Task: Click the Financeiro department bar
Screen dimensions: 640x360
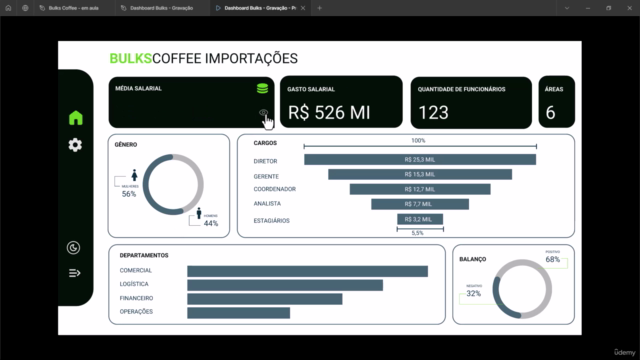Action: pos(264,299)
